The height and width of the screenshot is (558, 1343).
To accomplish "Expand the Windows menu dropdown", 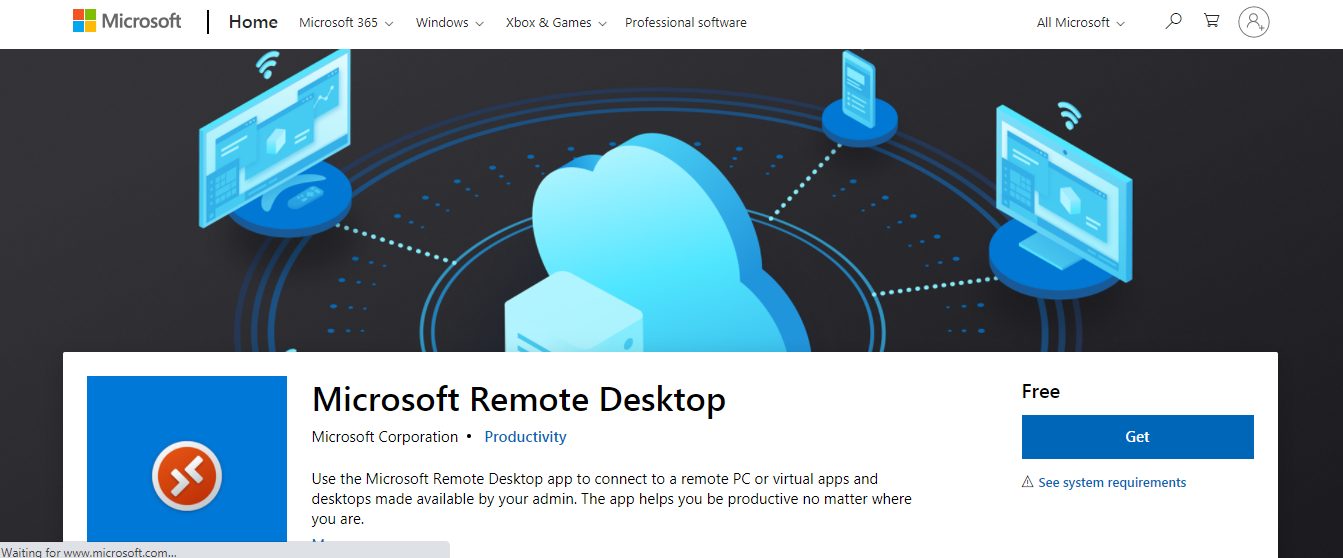I will coord(450,22).
